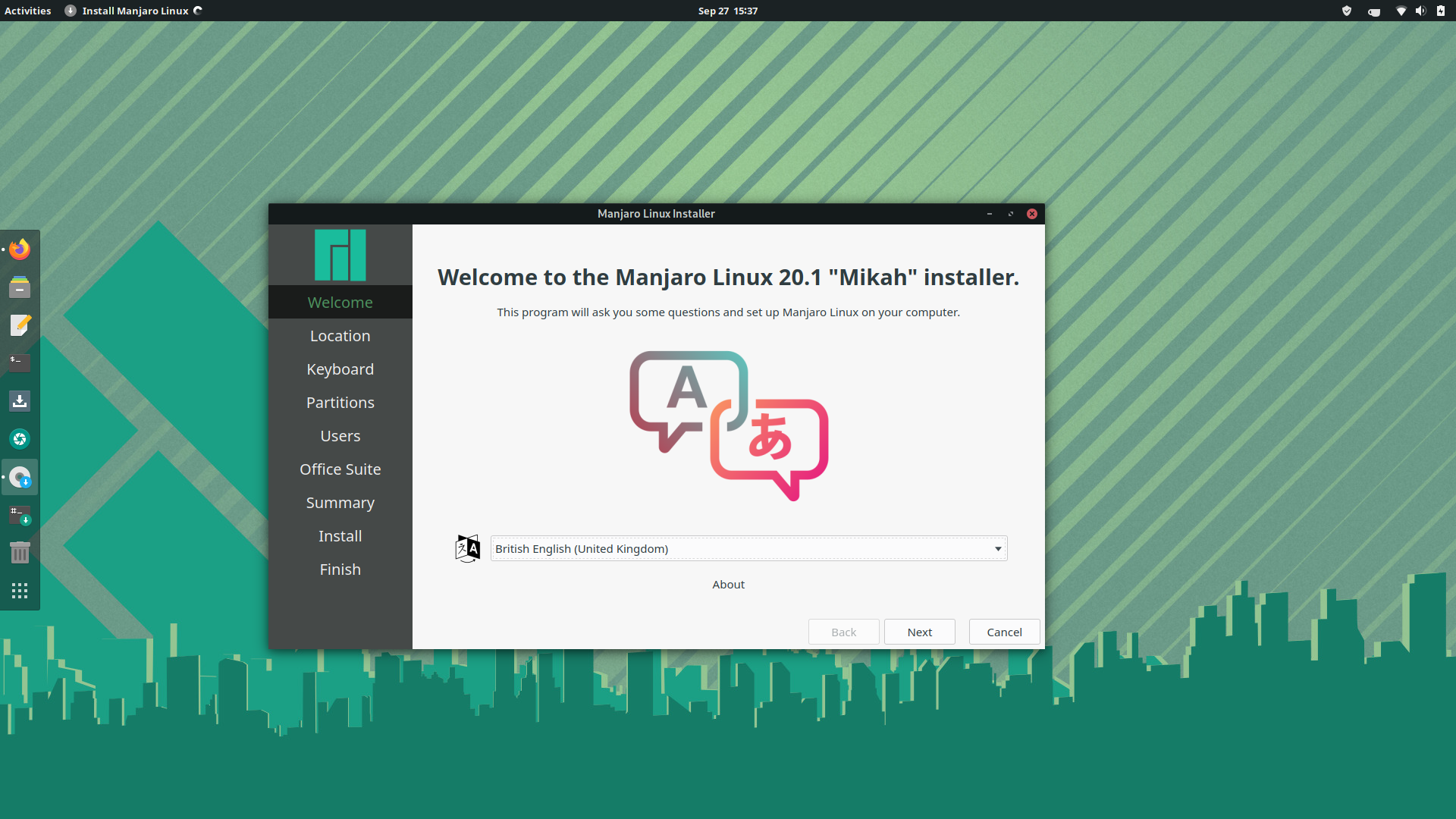
Task: Maximize the Manjaro Linux Installer window
Action: point(1011,214)
